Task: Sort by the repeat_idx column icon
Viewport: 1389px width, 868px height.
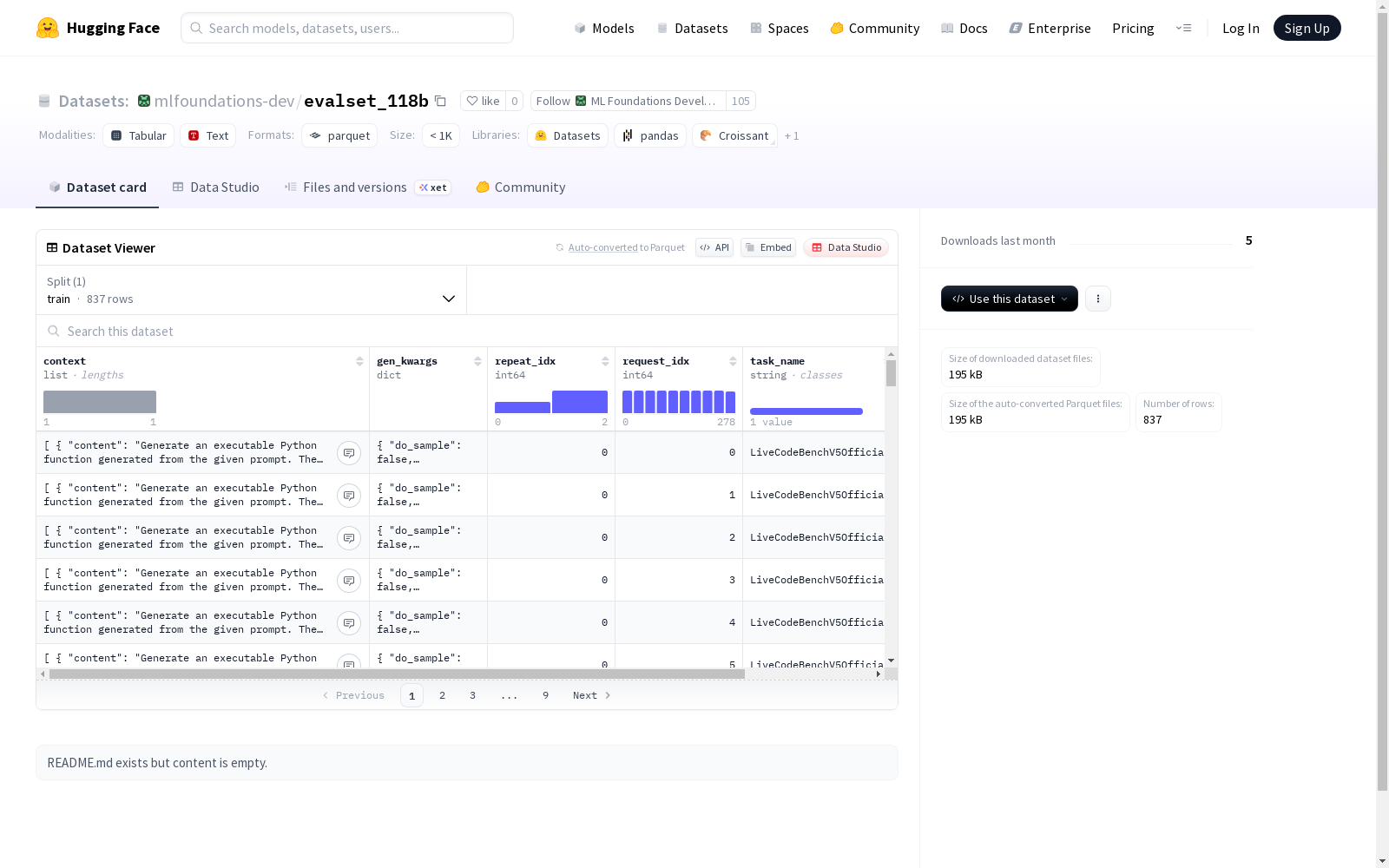Action: pyautogui.click(x=605, y=361)
